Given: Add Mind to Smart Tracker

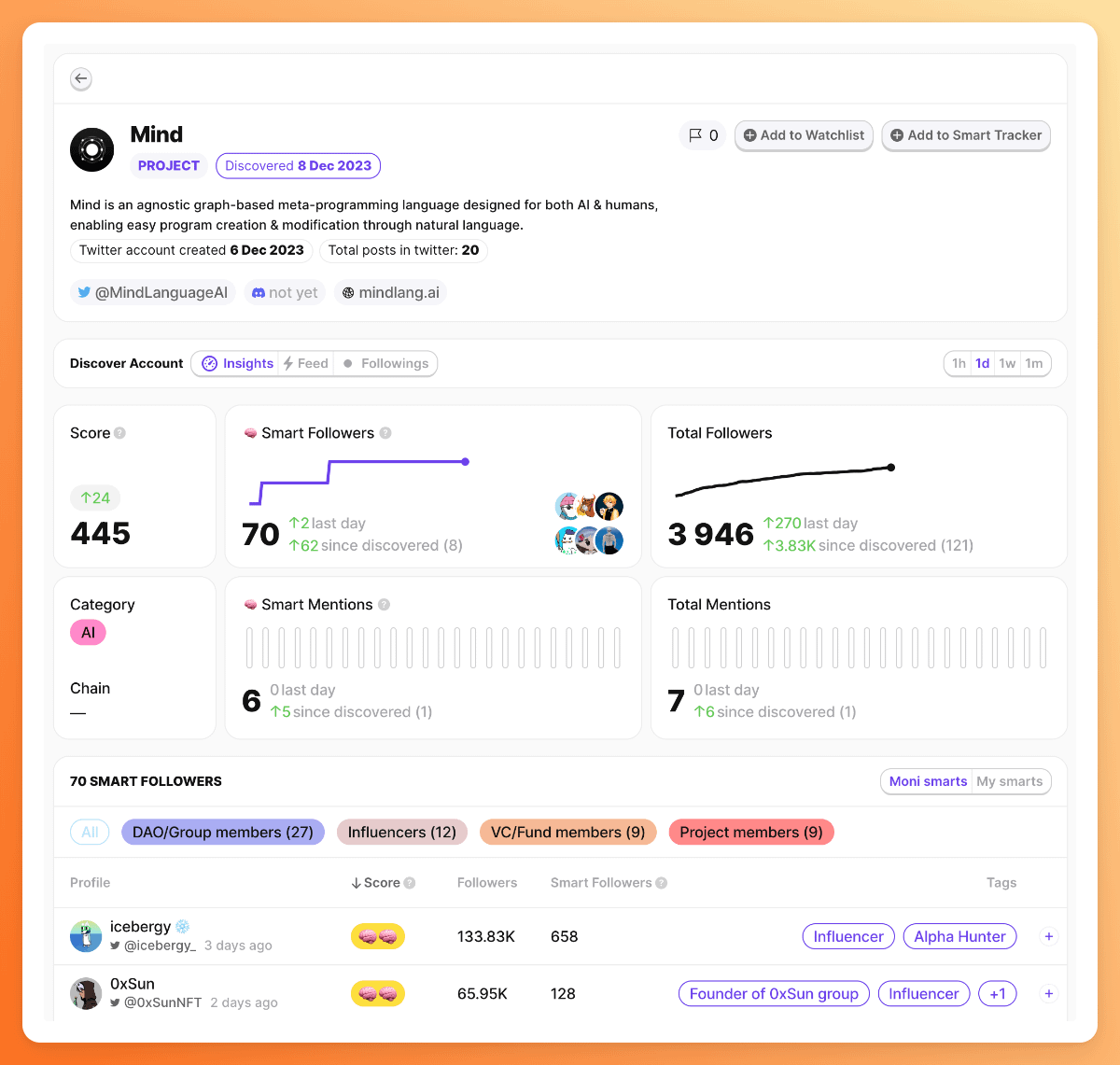Looking at the screenshot, I should pos(966,135).
